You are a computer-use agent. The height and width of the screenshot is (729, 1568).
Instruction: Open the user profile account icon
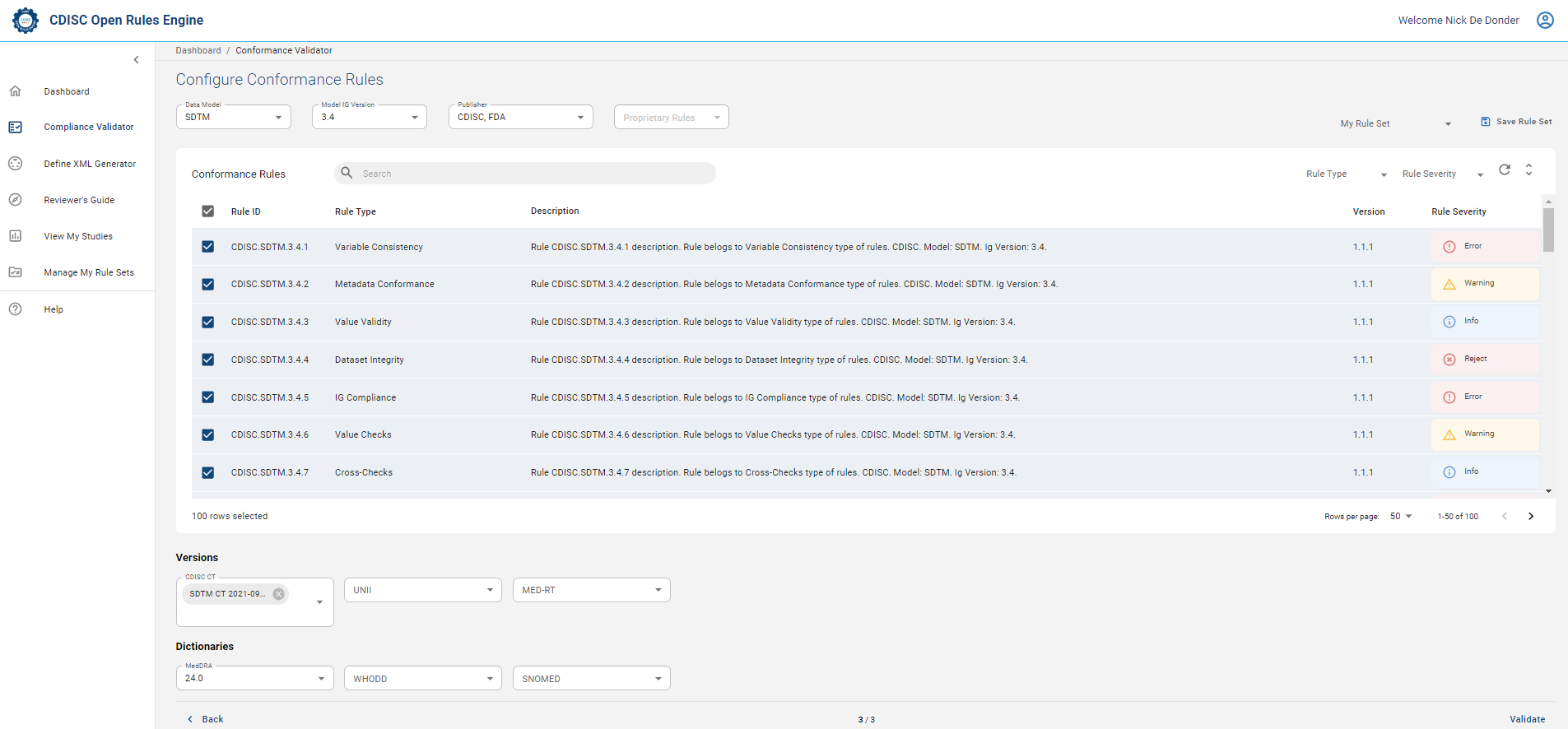click(1545, 20)
